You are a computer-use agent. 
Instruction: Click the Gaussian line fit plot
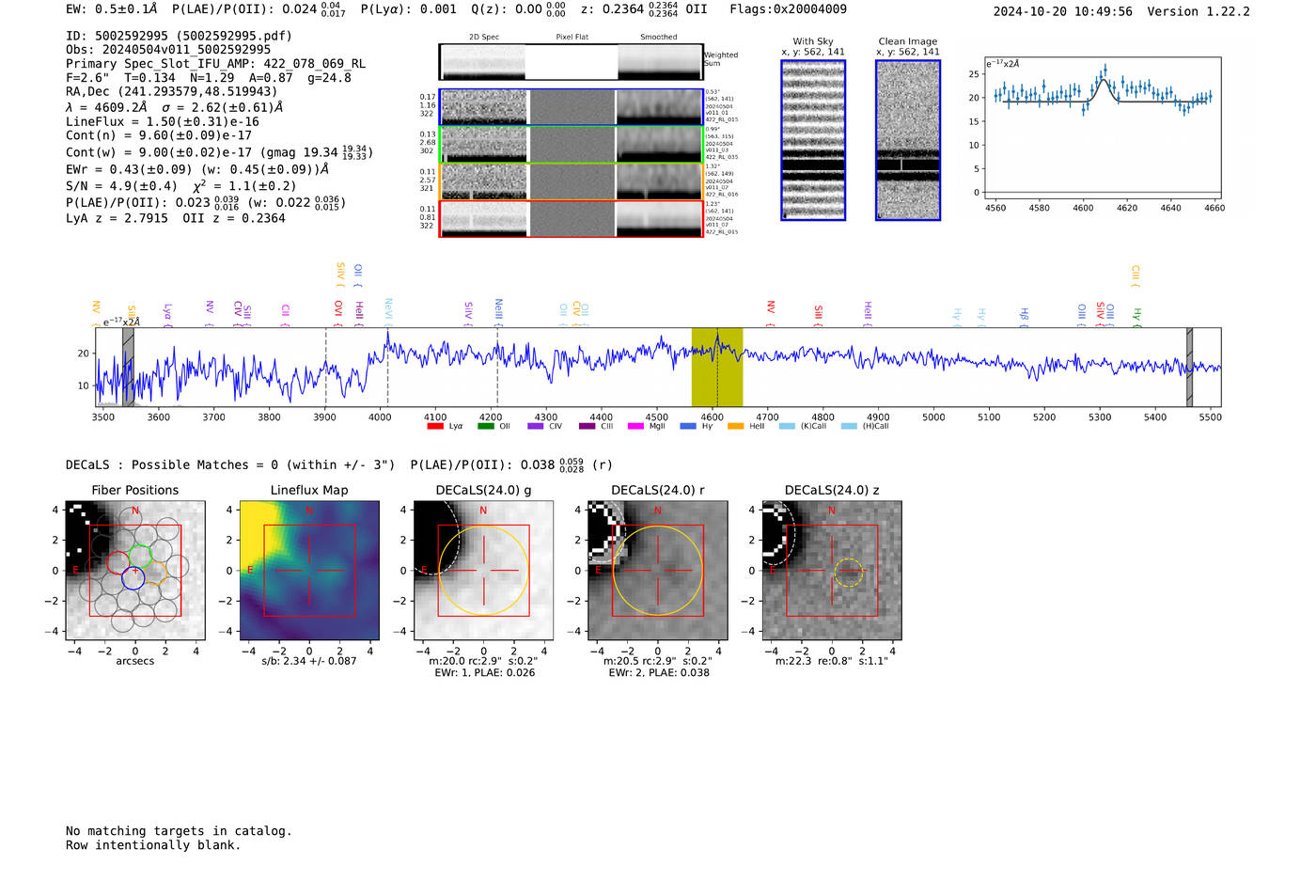pos(1102,129)
